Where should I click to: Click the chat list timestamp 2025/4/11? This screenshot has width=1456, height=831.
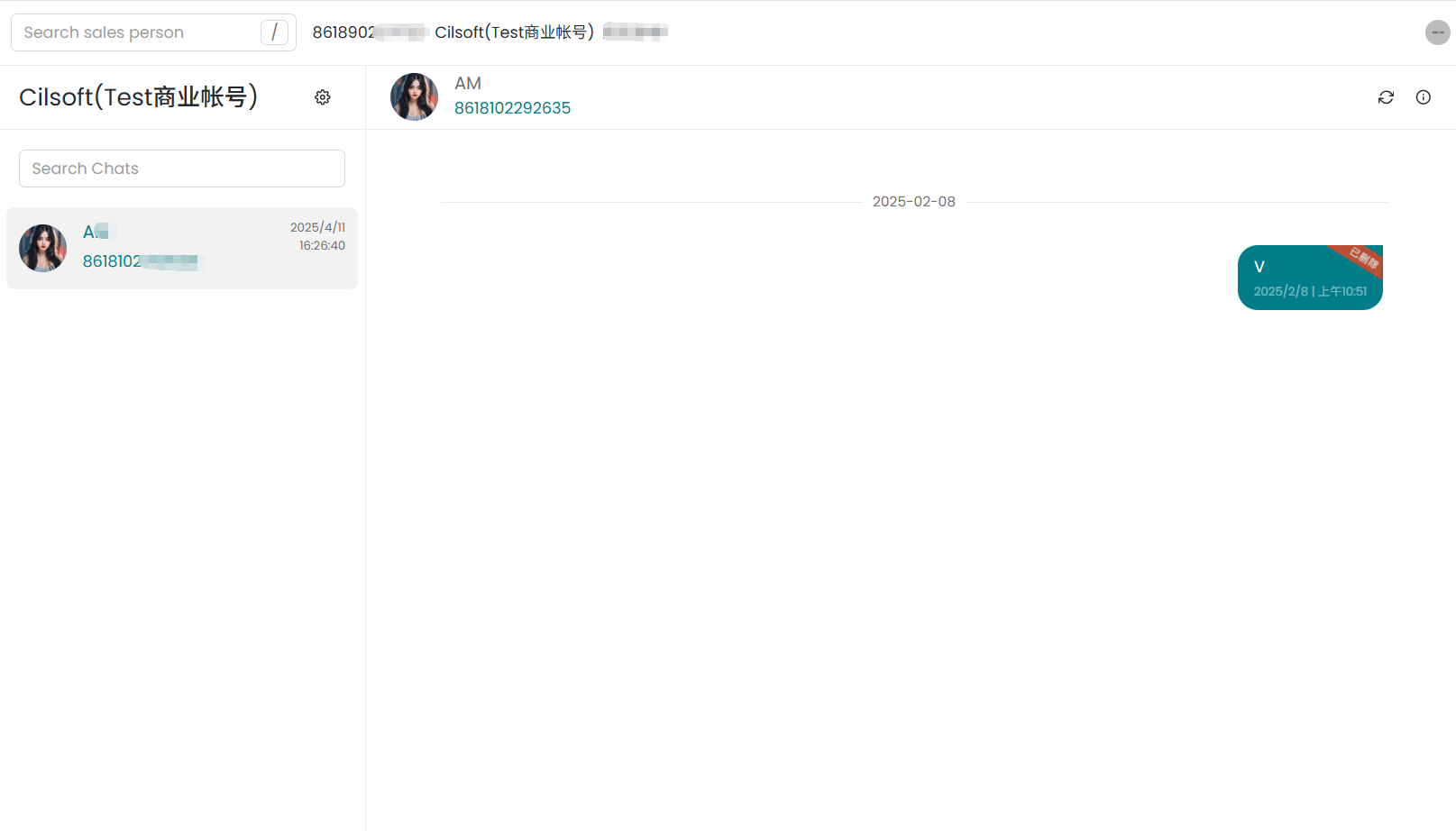317,228
